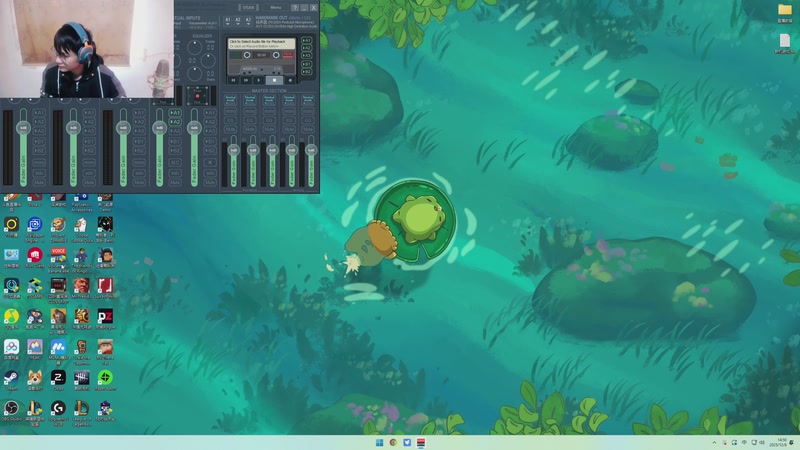Disable the lit A1 on the fourth strip

(175, 113)
